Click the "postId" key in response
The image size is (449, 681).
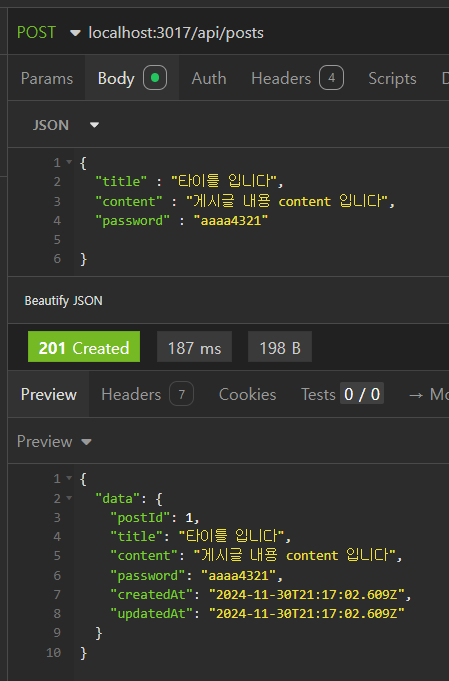(x=140, y=517)
